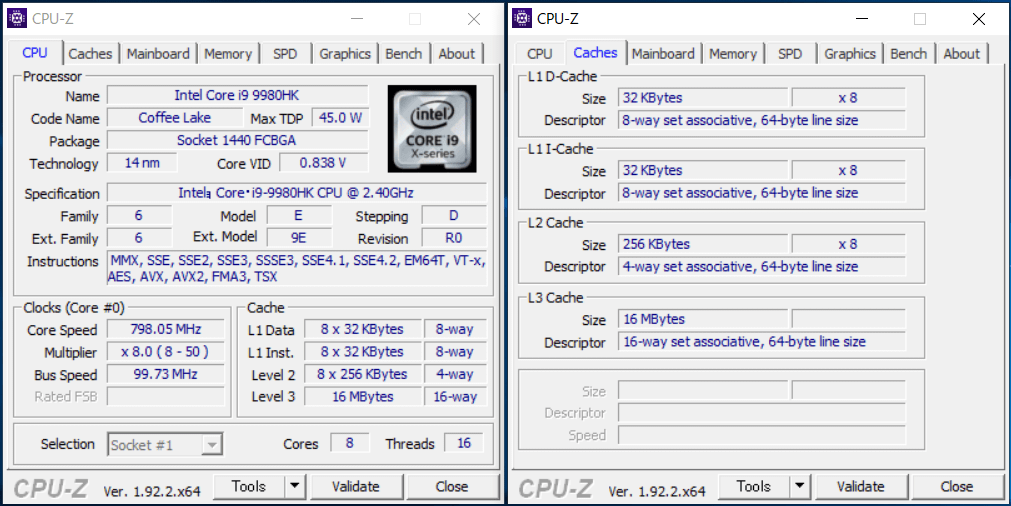The height and width of the screenshot is (506, 1011).
Task: Open Bench tab in right CPU-Z window
Action: pyautogui.click(x=908, y=54)
